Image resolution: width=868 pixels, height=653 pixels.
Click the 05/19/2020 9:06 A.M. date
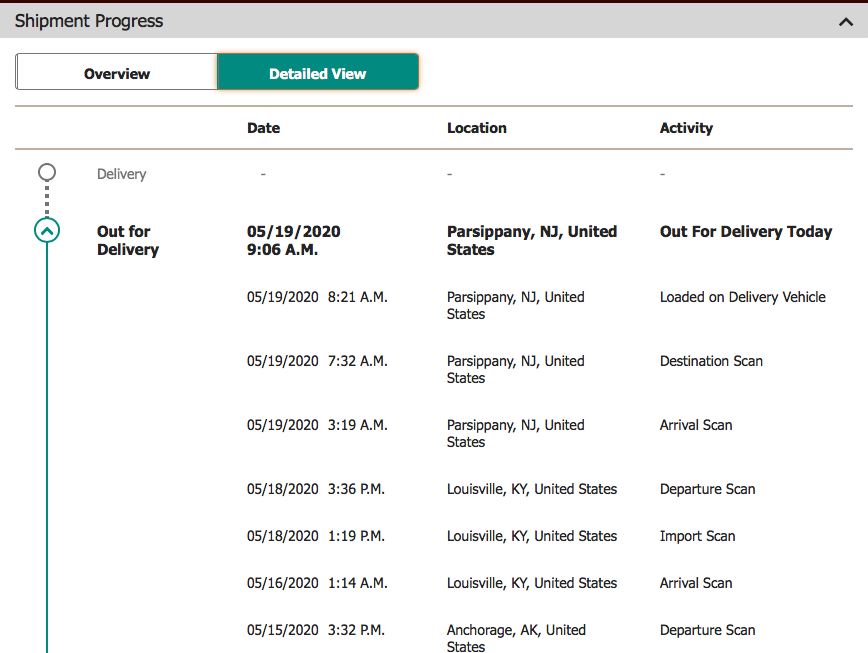293,240
